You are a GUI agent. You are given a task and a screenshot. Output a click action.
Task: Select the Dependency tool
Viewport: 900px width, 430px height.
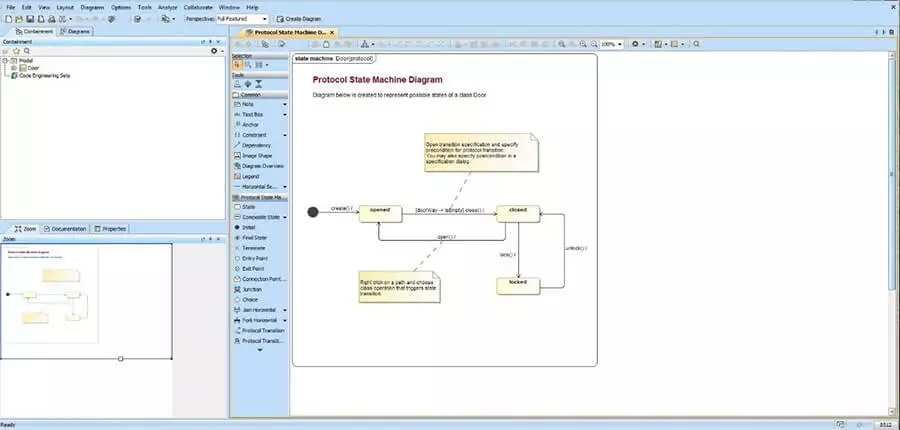(253, 145)
